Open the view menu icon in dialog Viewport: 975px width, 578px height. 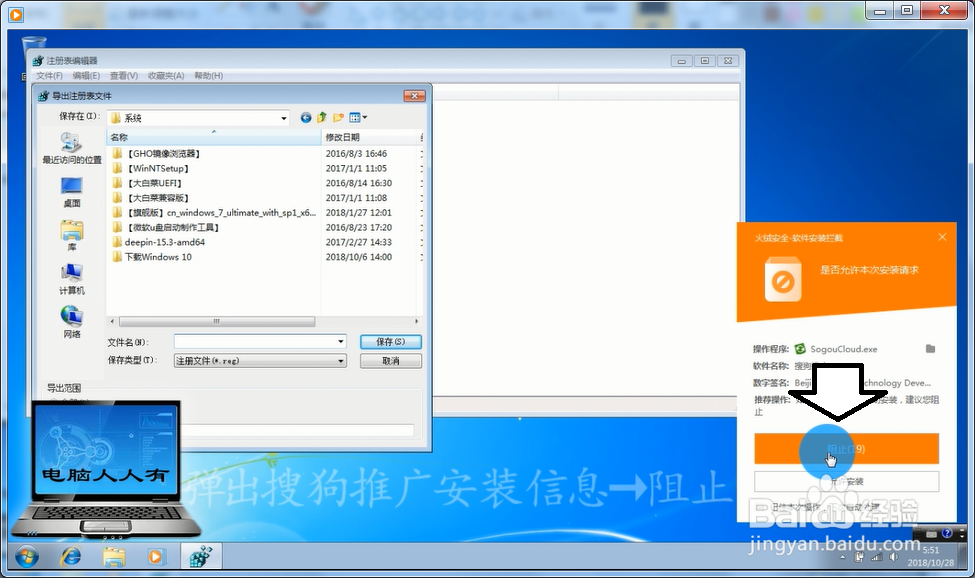click(358, 117)
